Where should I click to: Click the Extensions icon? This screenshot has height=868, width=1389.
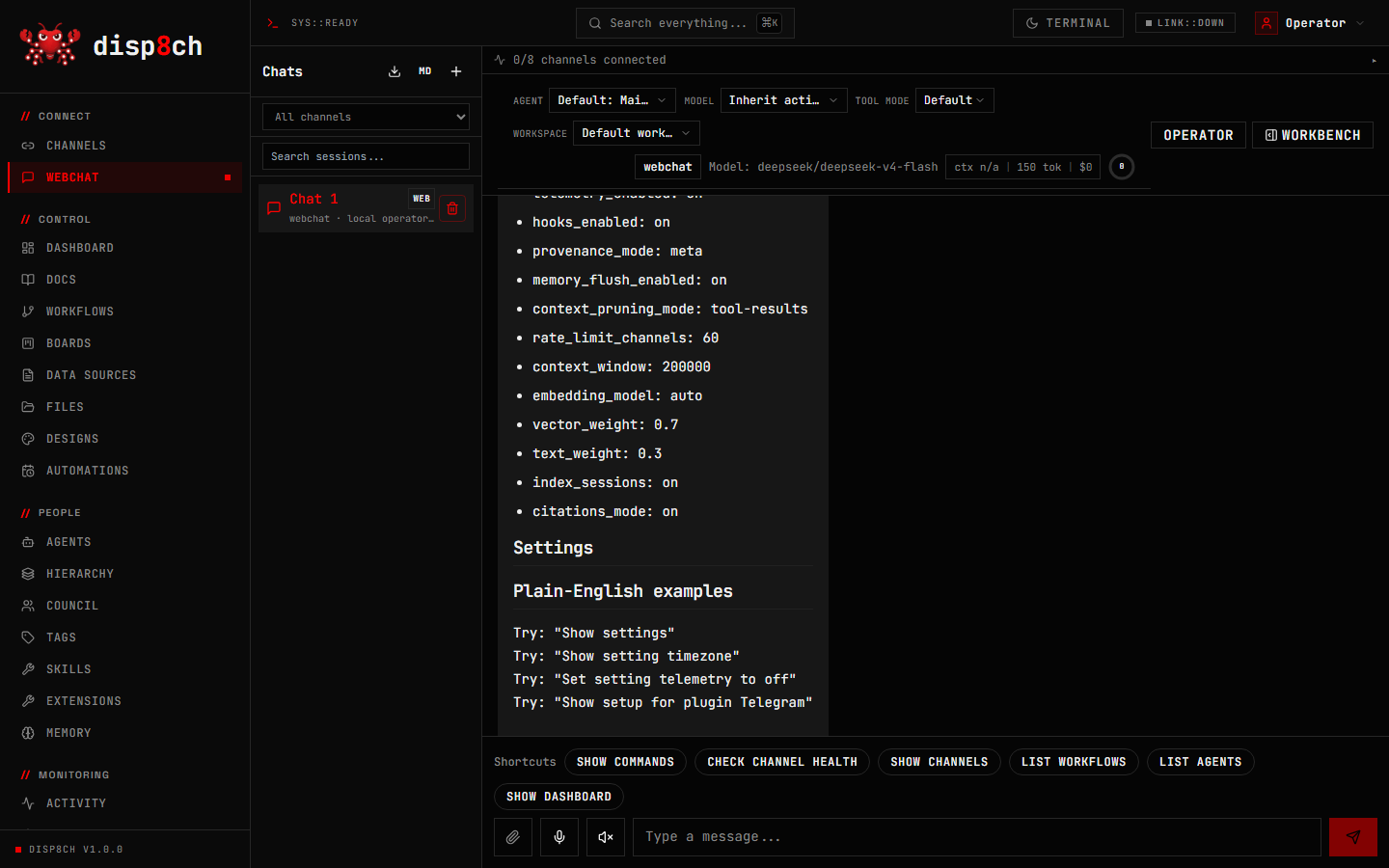click(28, 701)
